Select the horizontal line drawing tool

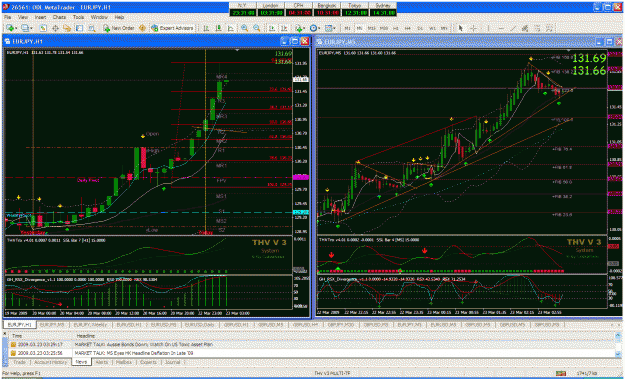pyautogui.click(x=501, y=28)
